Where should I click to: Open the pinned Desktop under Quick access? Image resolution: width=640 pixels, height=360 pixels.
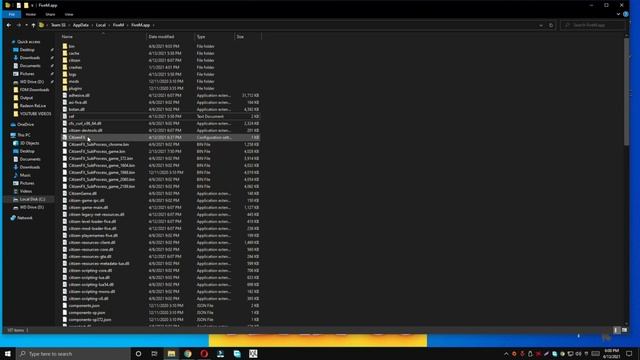coord(27,50)
